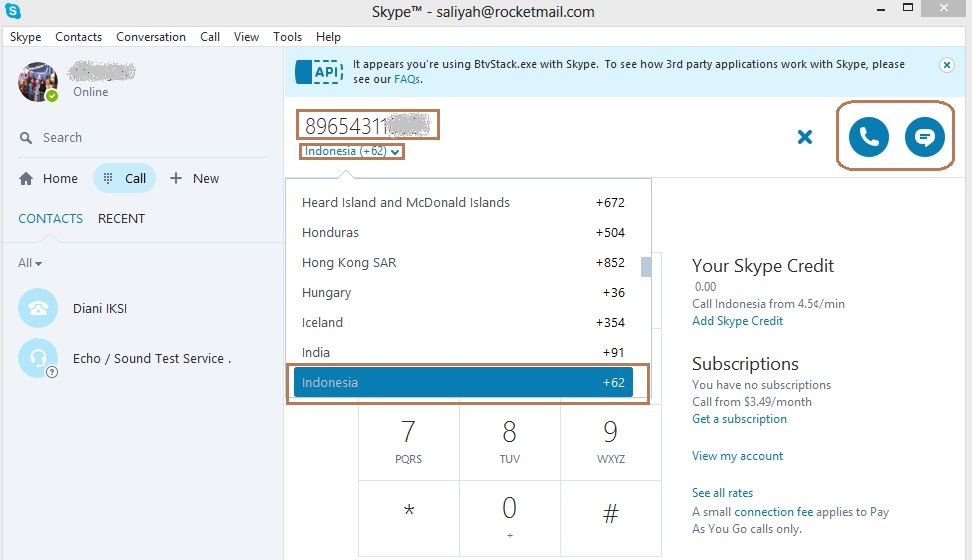Select highlighted Indonesia +62 entry

tap(463, 382)
